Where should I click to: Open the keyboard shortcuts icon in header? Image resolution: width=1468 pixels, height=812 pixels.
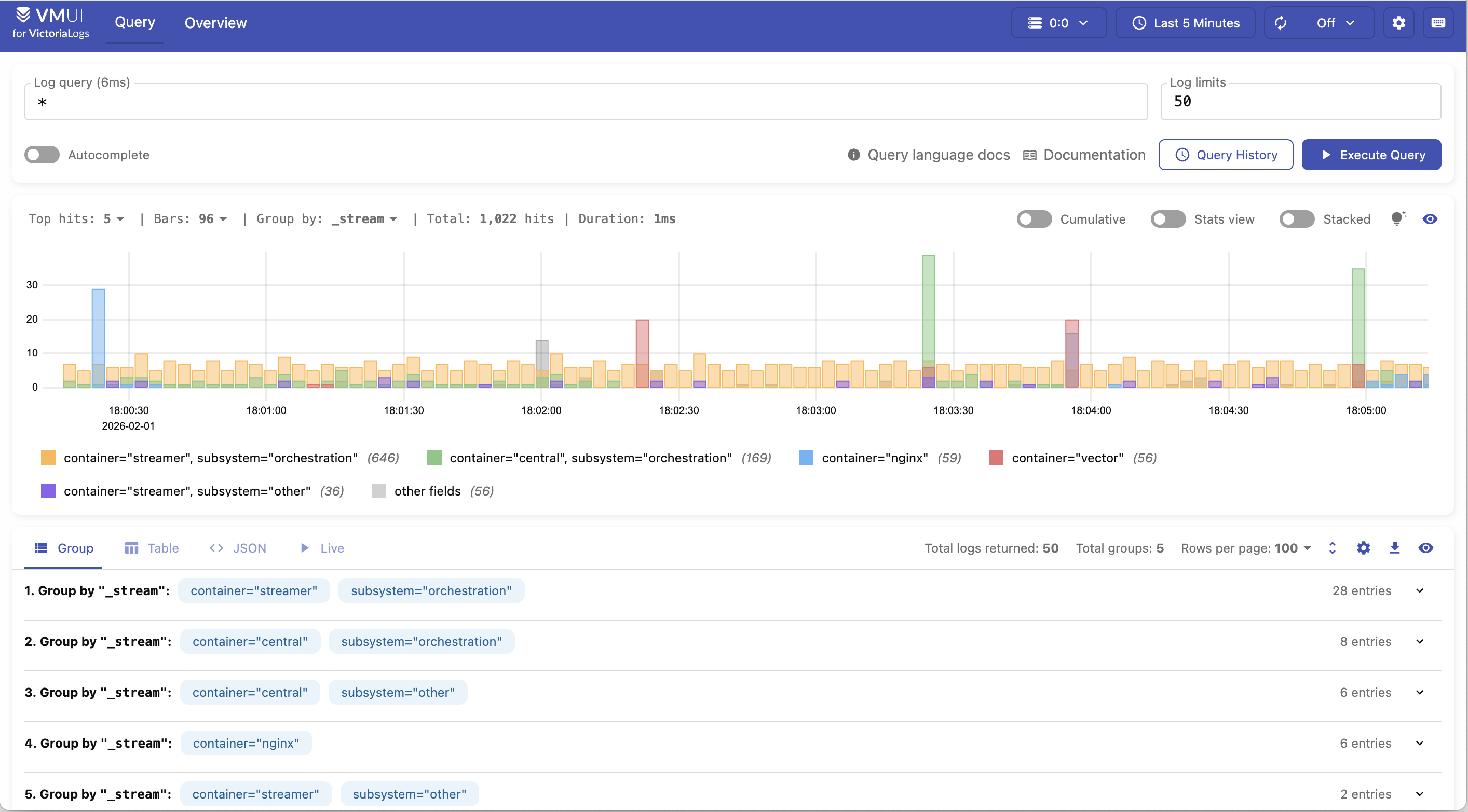pyautogui.click(x=1438, y=23)
